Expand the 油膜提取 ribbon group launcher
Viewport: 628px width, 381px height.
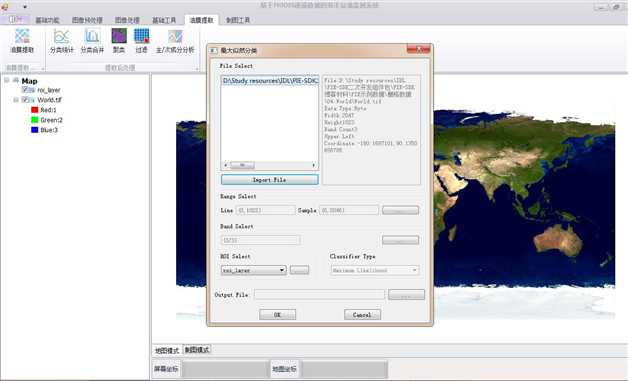coord(42,69)
